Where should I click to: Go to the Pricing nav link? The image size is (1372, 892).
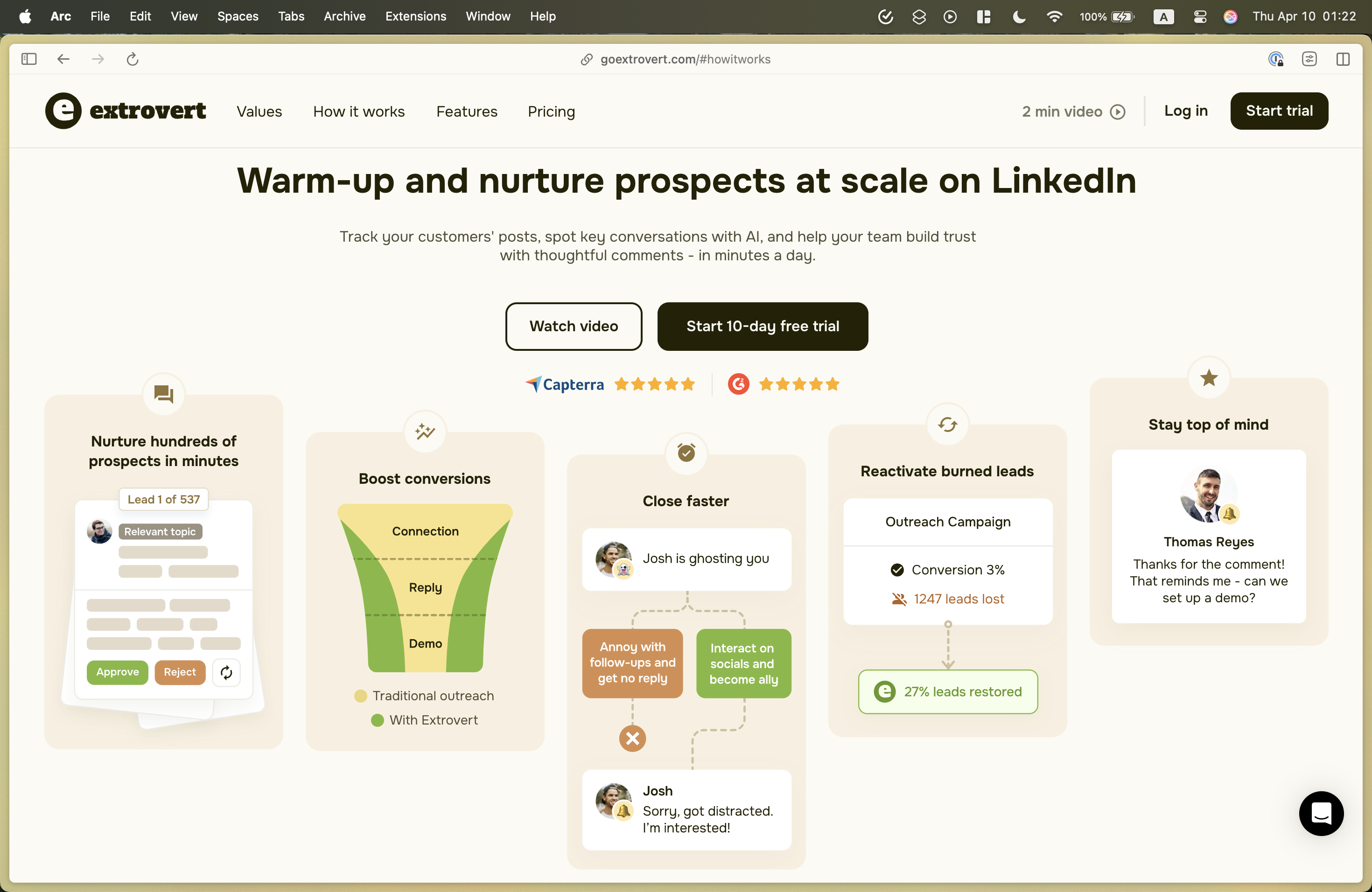point(551,111)
